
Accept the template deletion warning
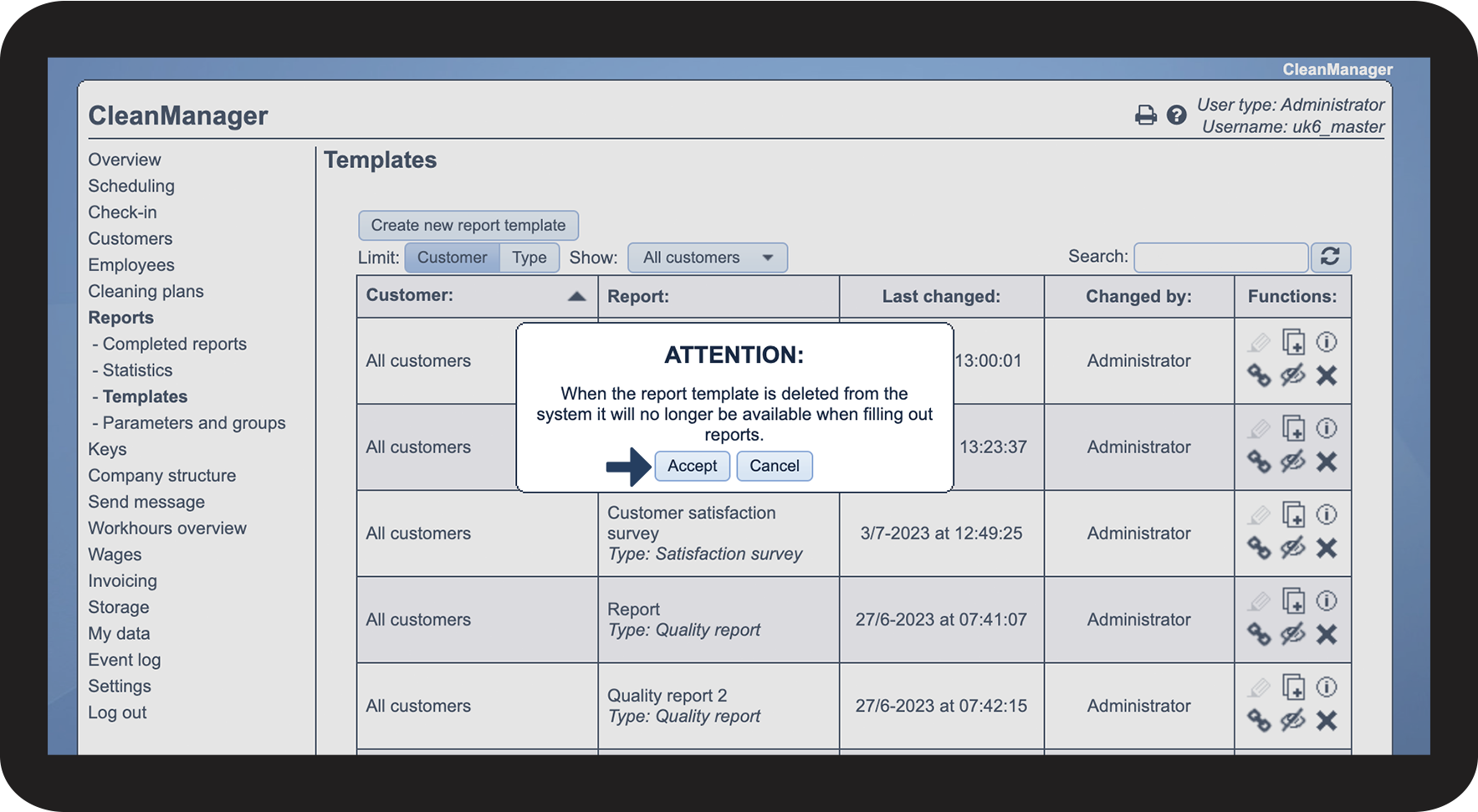click(x=693, y=466)
